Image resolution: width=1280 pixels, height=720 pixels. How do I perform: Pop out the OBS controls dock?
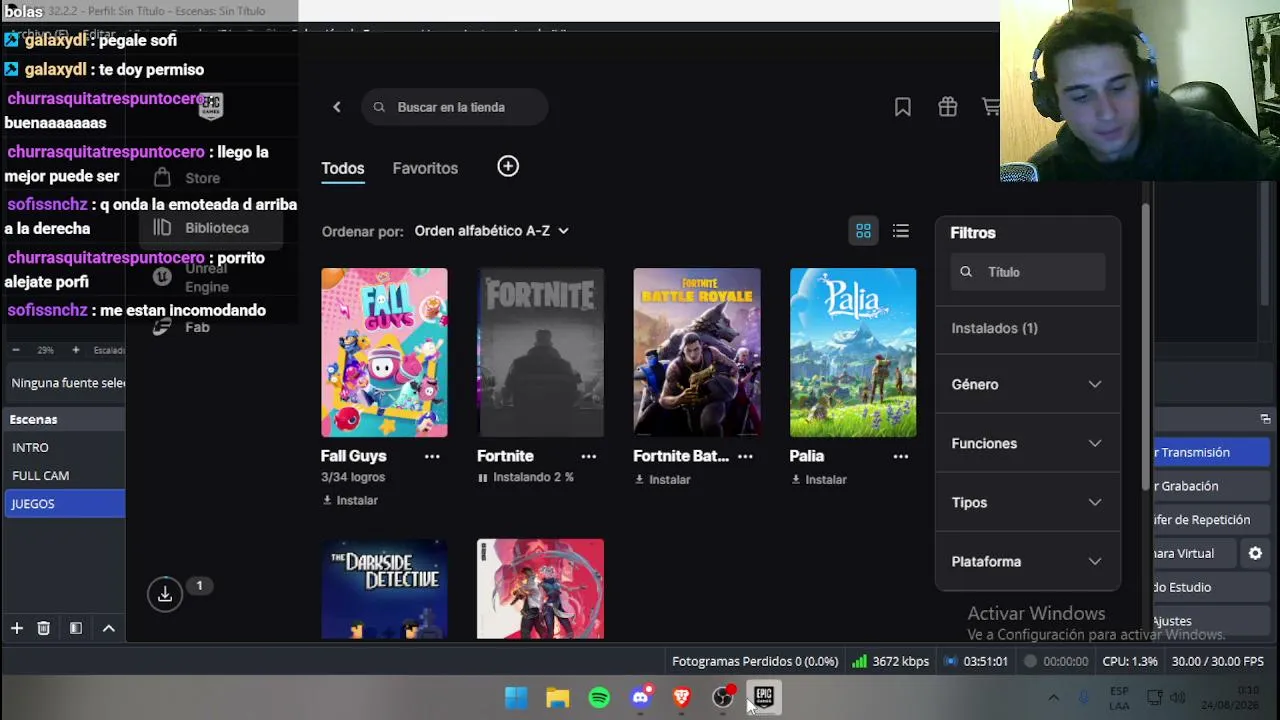pos(1265,419)
